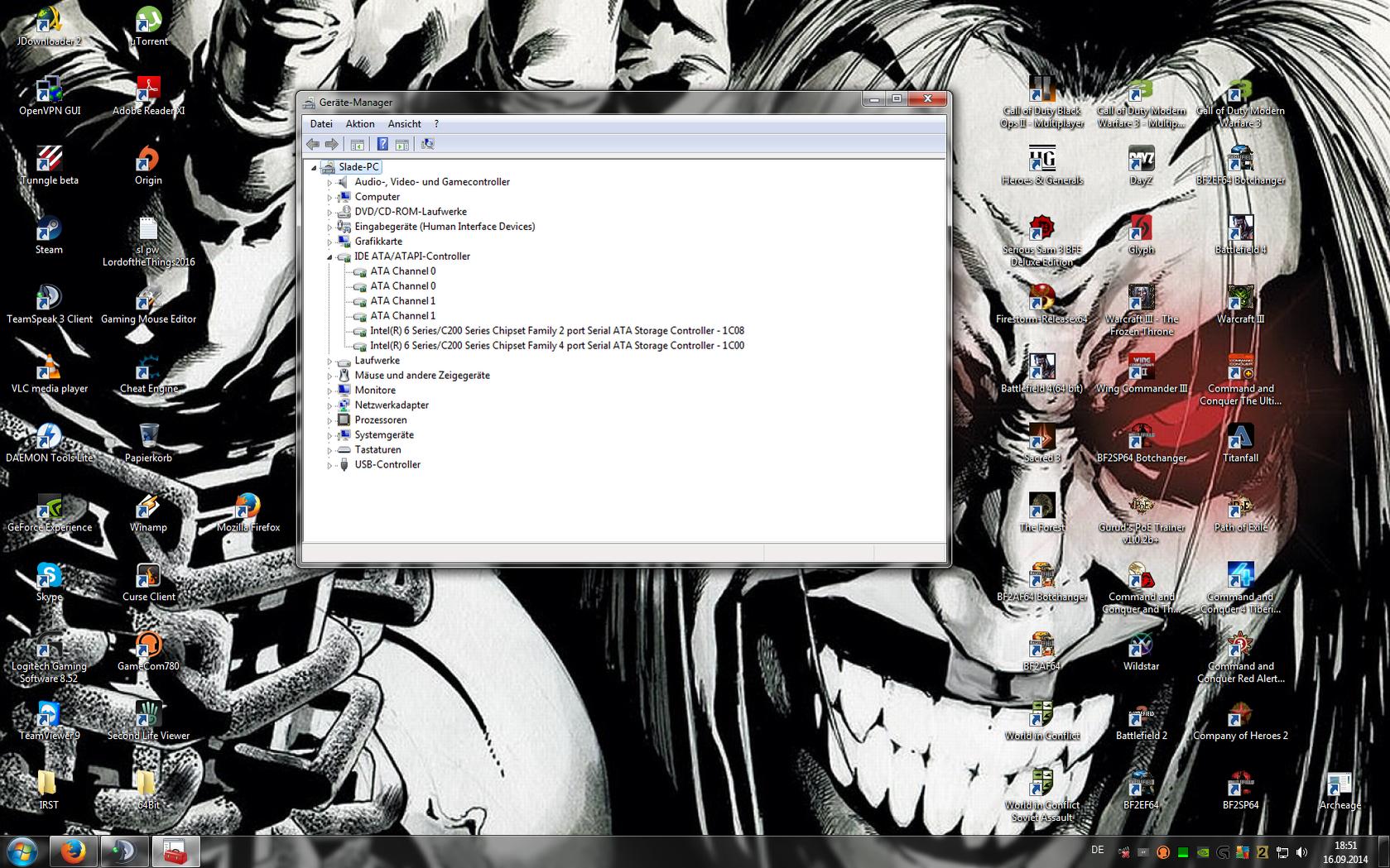The height and width of the screenshot is (868, 1390).
Task: Click the Skype desktop icon
Action: point(49,582)
